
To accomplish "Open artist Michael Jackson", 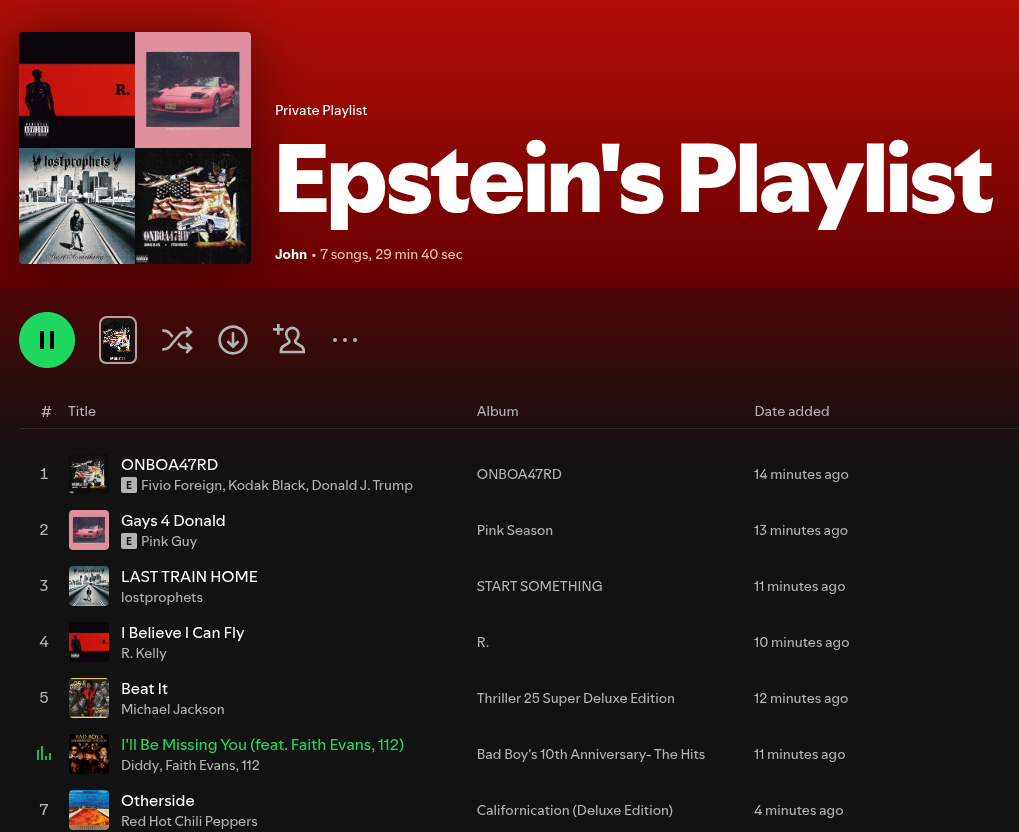I will 173,709.
